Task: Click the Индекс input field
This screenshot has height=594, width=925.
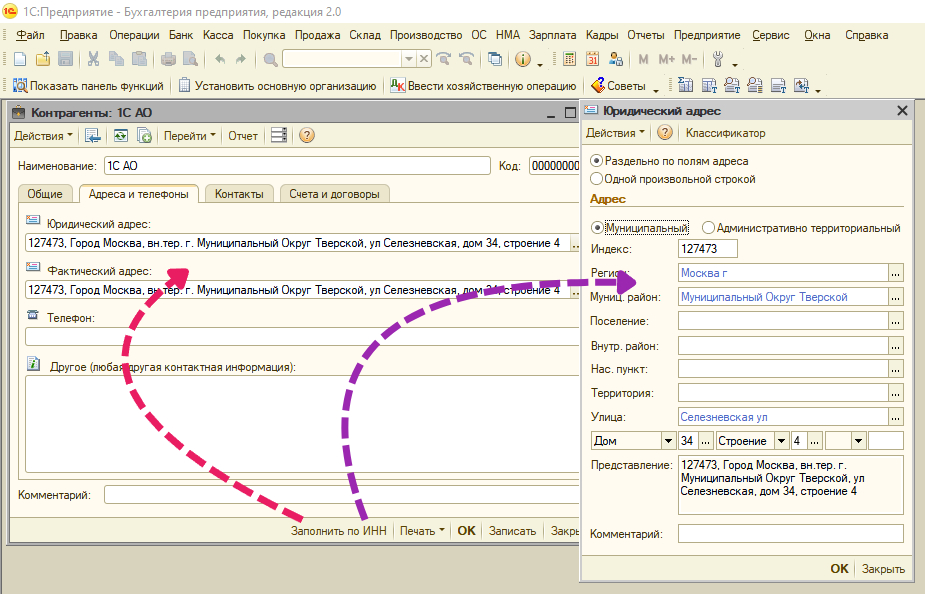Action: [x=707, y=249]
